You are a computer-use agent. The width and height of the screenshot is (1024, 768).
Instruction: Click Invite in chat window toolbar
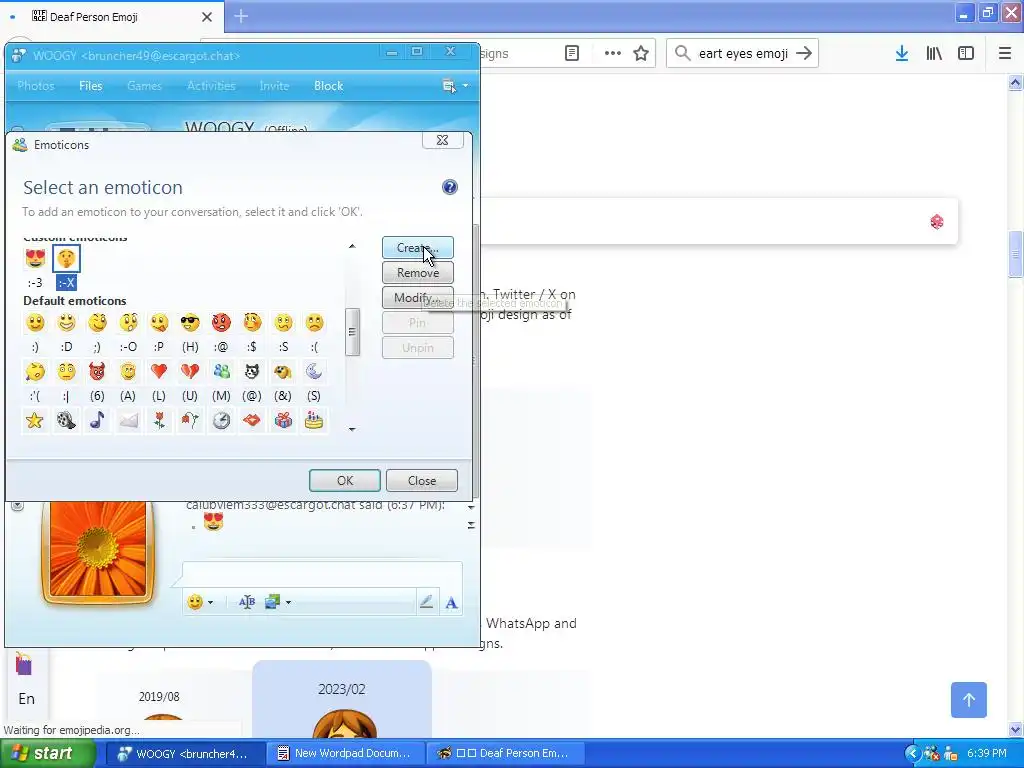[274, 86]
